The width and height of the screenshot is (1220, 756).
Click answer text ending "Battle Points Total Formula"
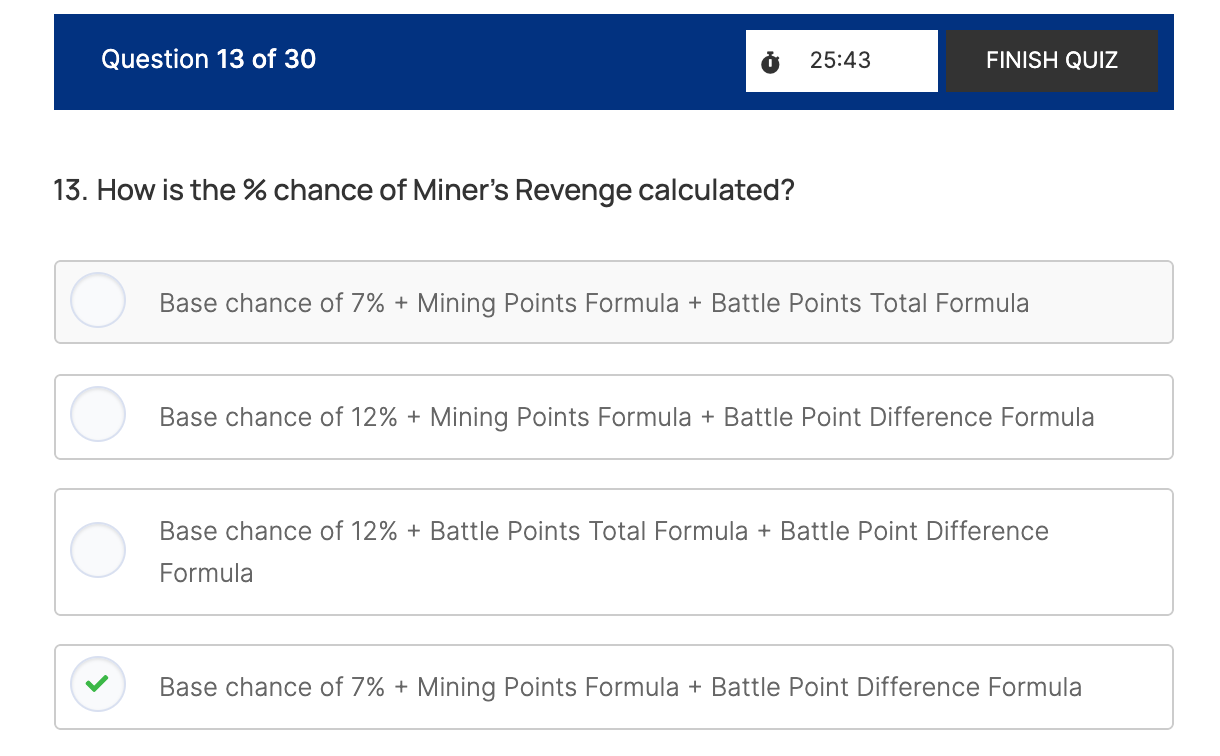point(594,303)
